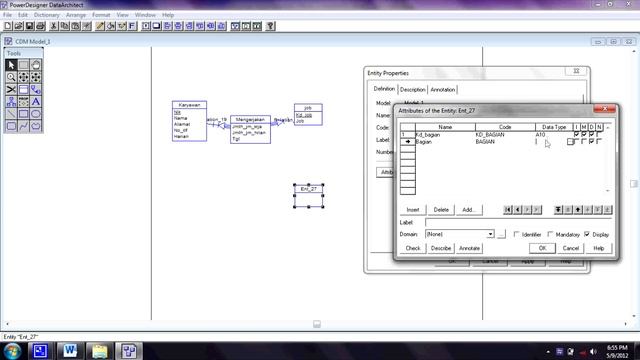Viewport: 640px width, 360px height.
Task: Select the Line drawing tool
Action: pos(11,114)
